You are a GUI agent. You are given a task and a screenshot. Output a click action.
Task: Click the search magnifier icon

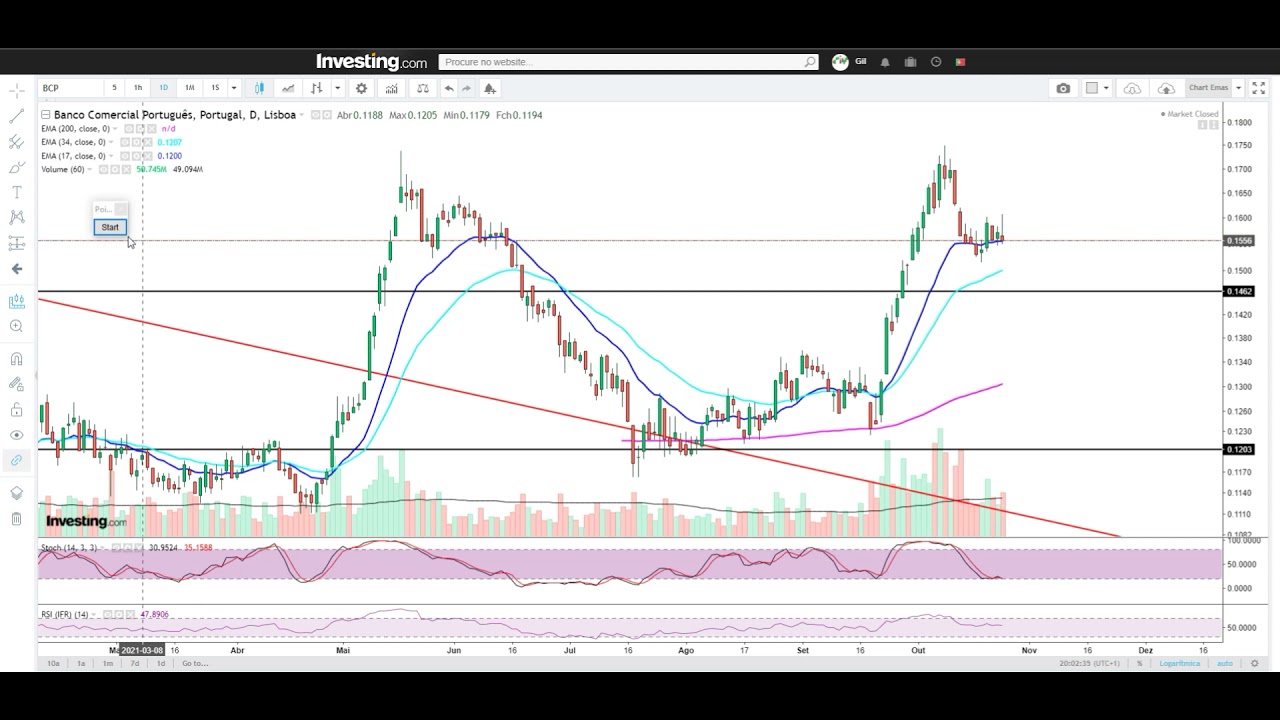(x=810, y=62)
